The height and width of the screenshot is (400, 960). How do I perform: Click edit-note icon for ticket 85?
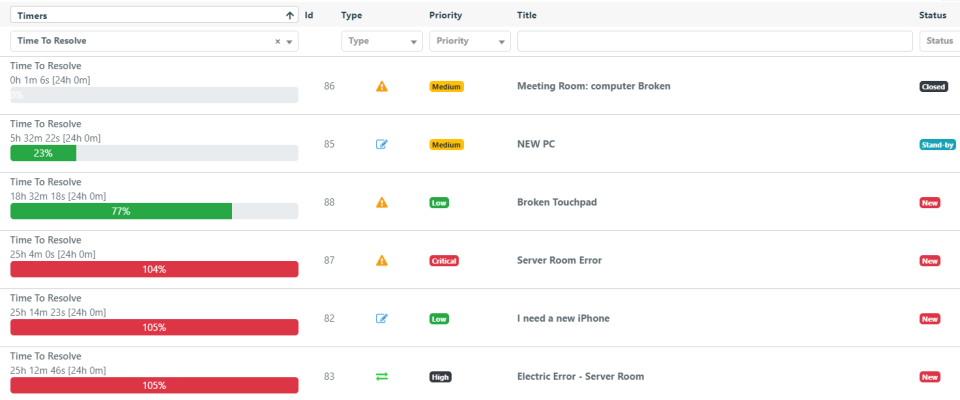click(x=381, y=145)
